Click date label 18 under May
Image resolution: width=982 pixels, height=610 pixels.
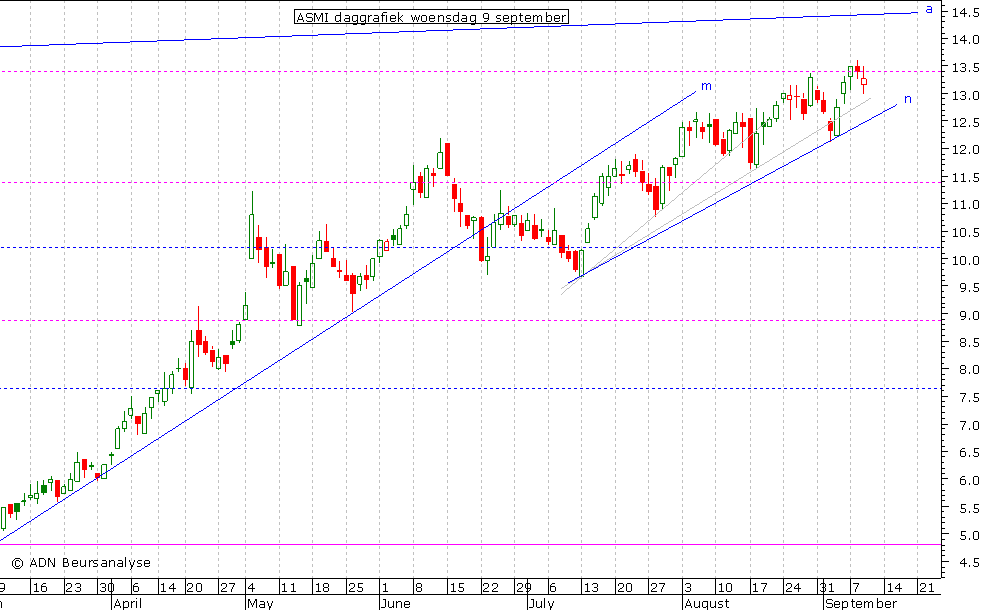pyautogui.click(x=321, y=587)
